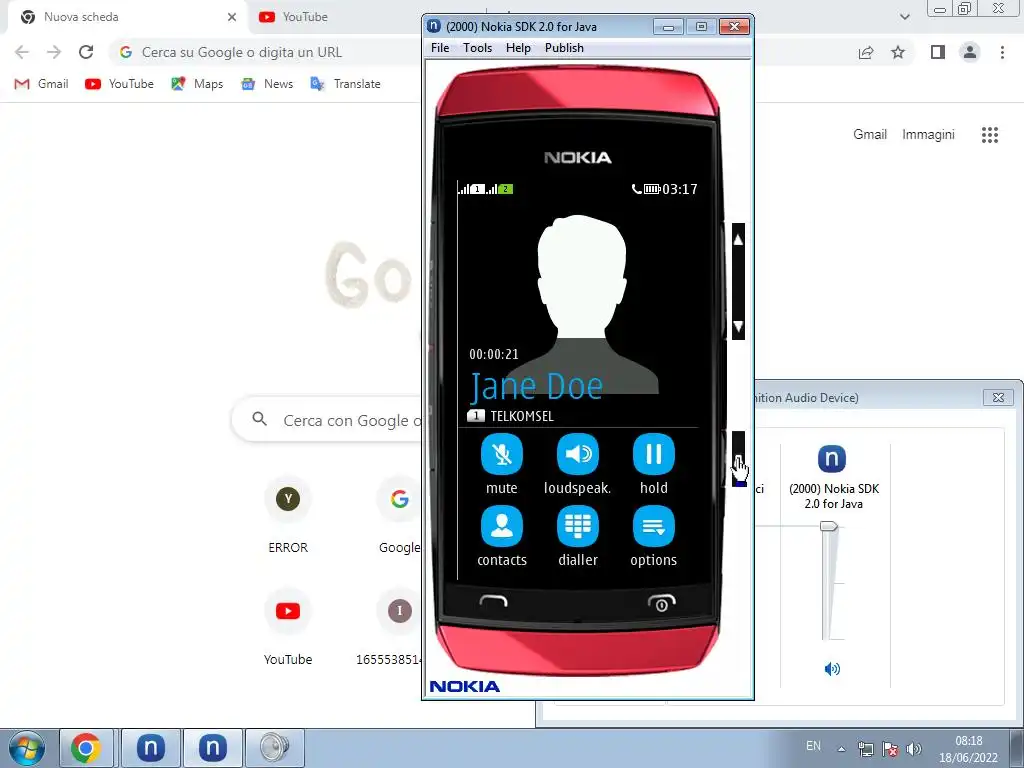The height and width of the screenshot is (768, 1024).
Task: Click Chrome icon in taskbar
Action: [86, 748]
